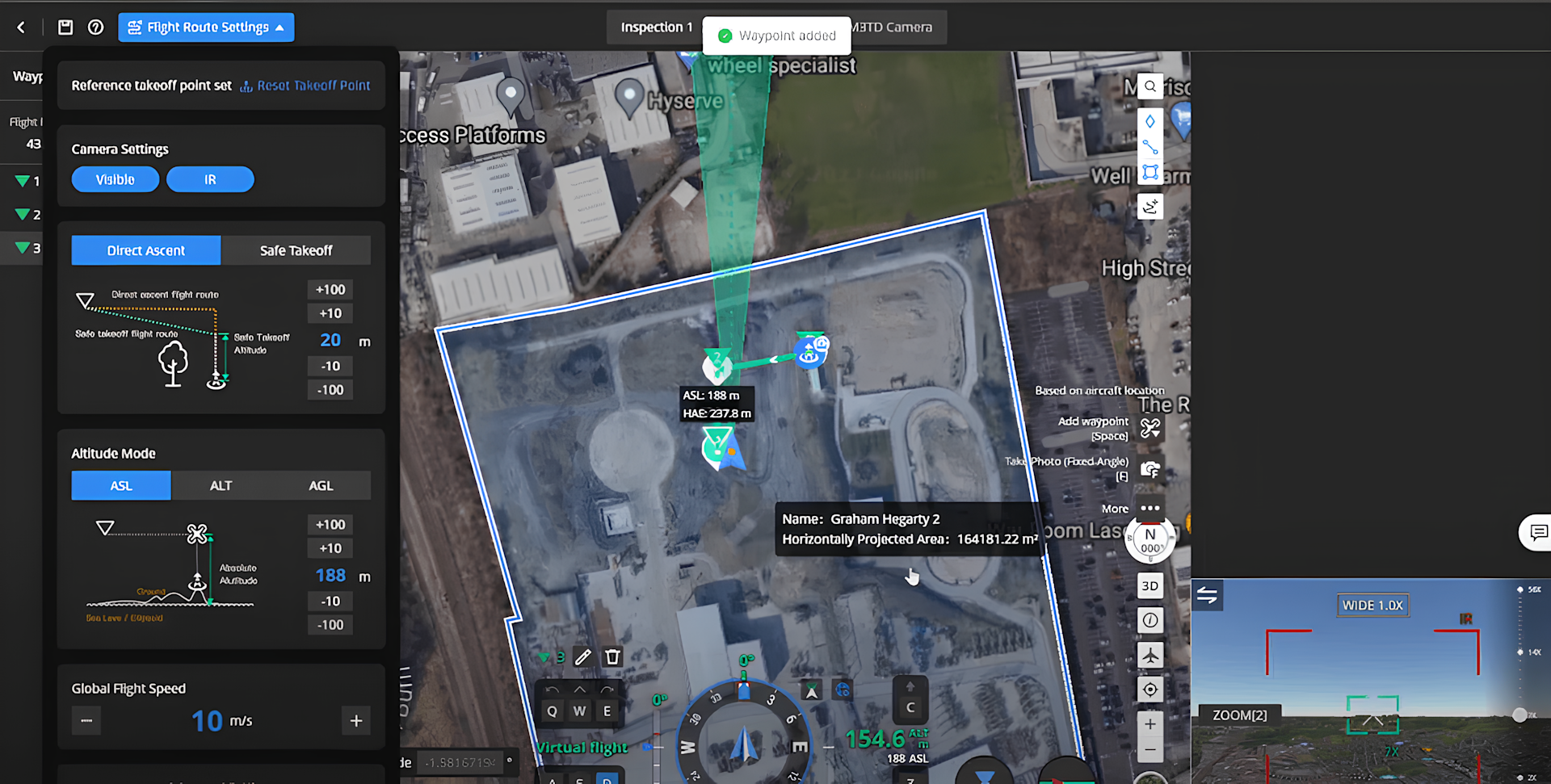This screenshot has height=784, width=1551.
Task: Click the Take Photo camera icon
Action: 1150,469
